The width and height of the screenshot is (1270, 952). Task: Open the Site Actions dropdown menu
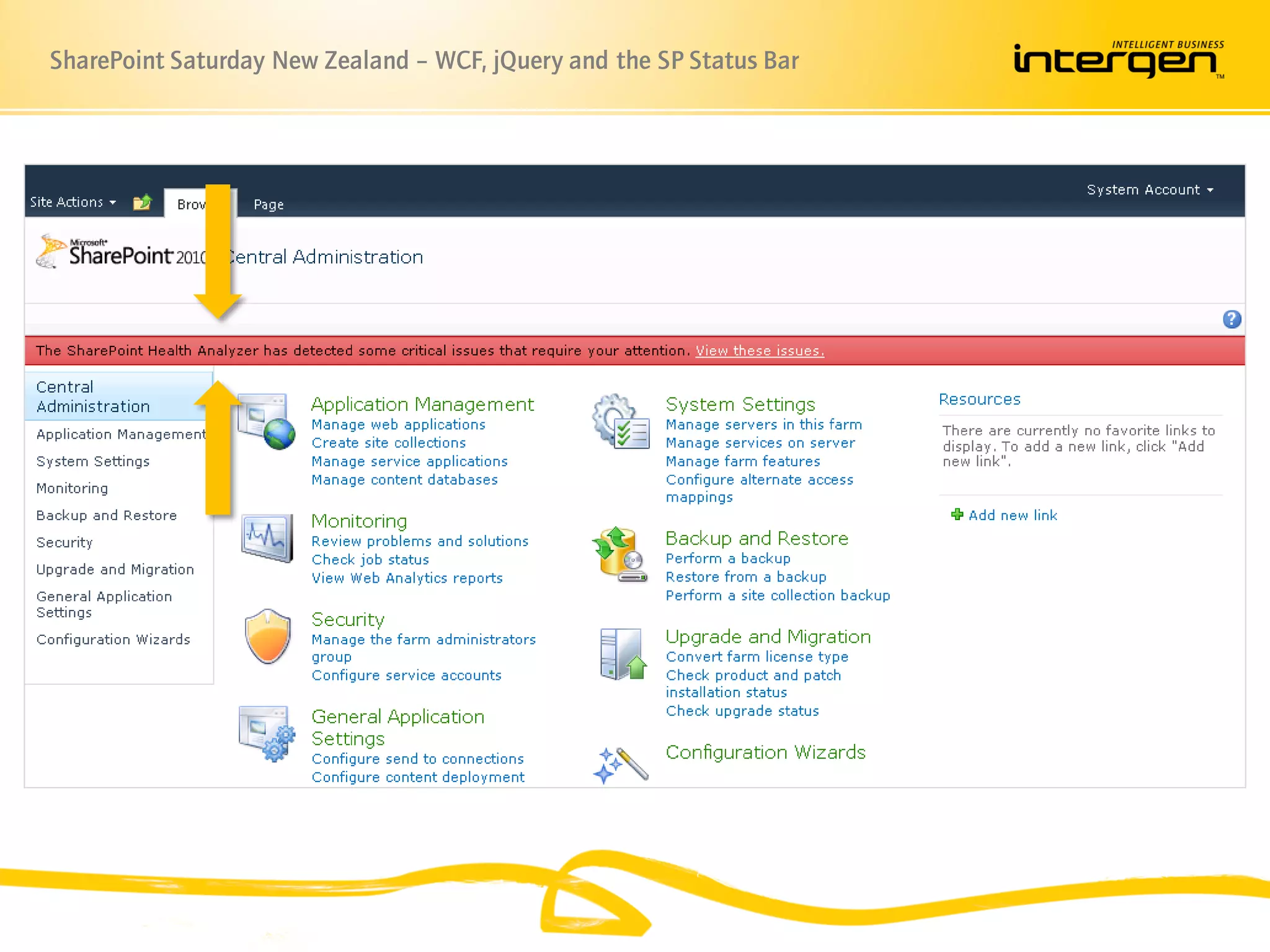[x=73, y=202]
